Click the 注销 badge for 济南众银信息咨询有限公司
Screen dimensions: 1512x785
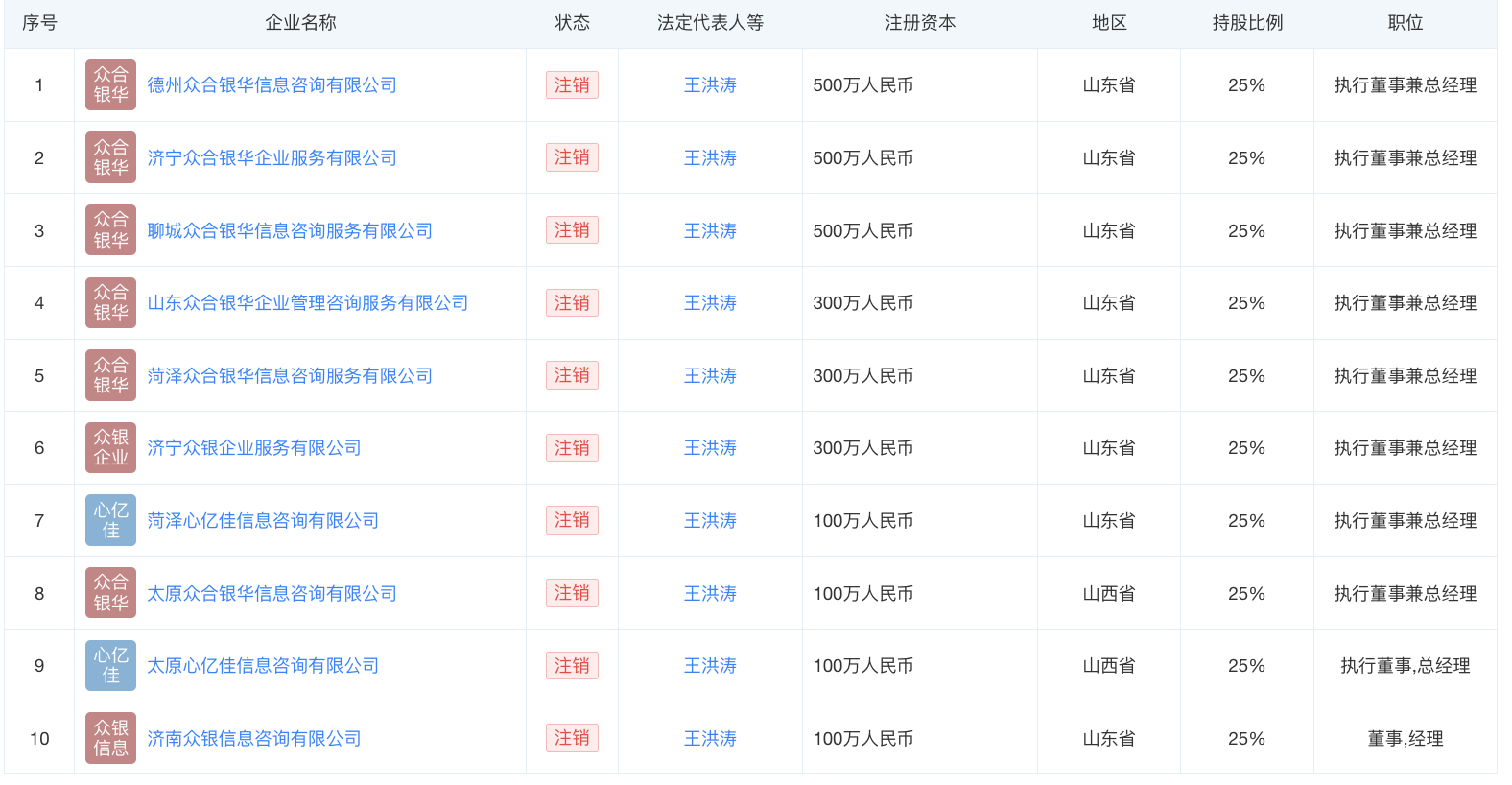point(572,738)
